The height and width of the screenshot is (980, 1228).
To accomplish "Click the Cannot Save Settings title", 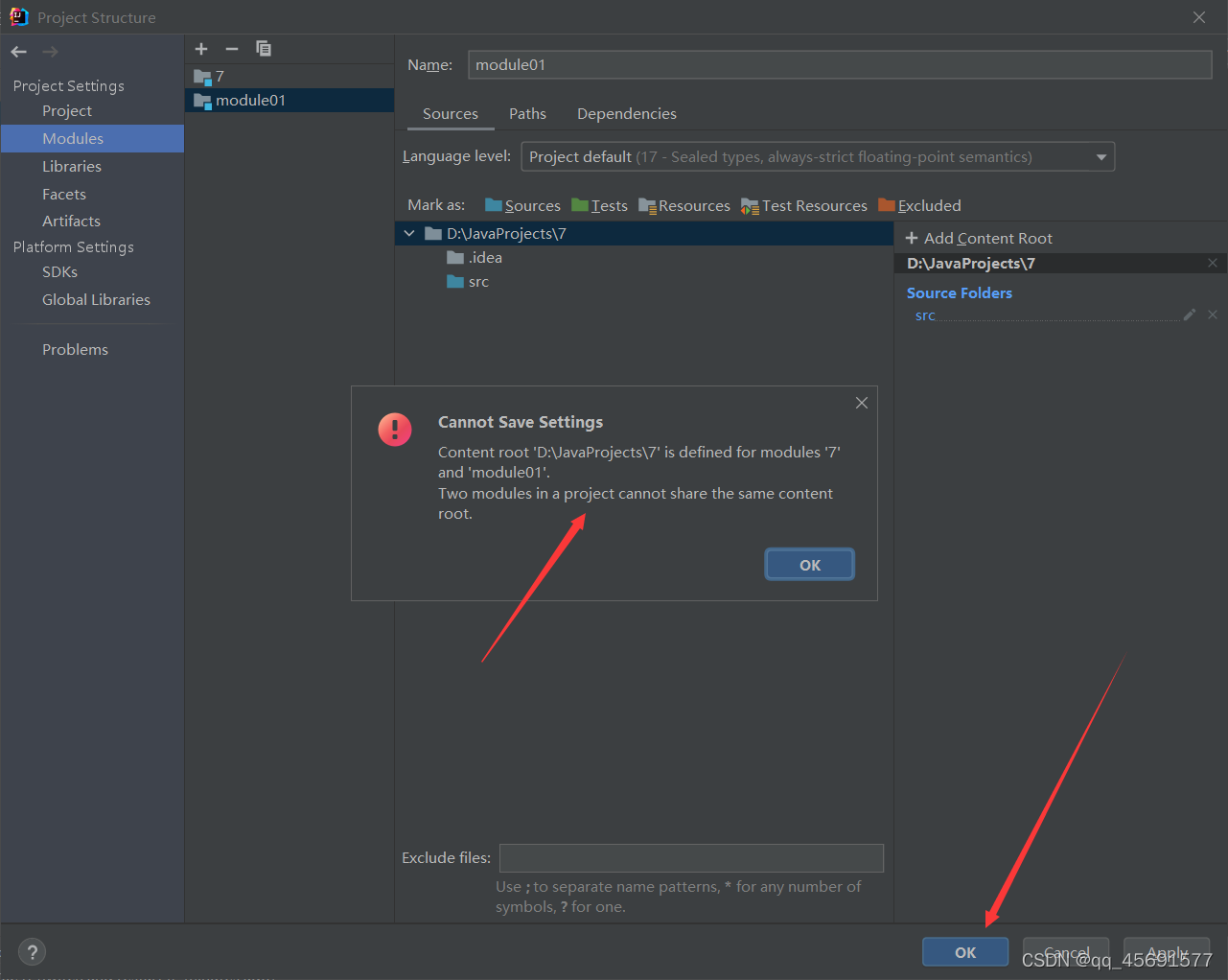I will pyautogui.click(x=521, y=422).
